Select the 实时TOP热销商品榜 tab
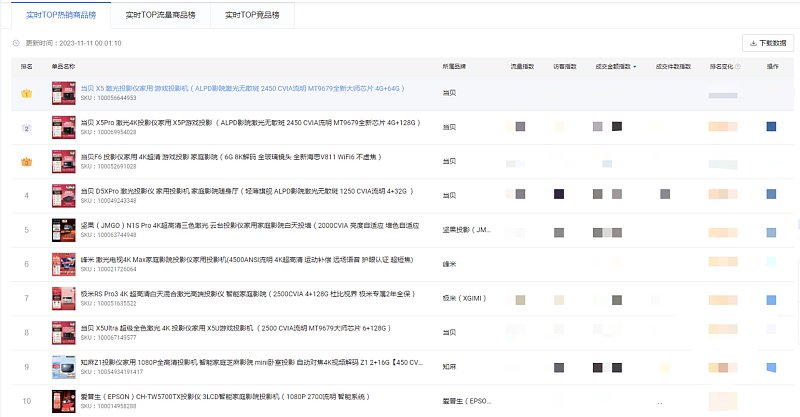800x417 pixels. click(57, 16)
